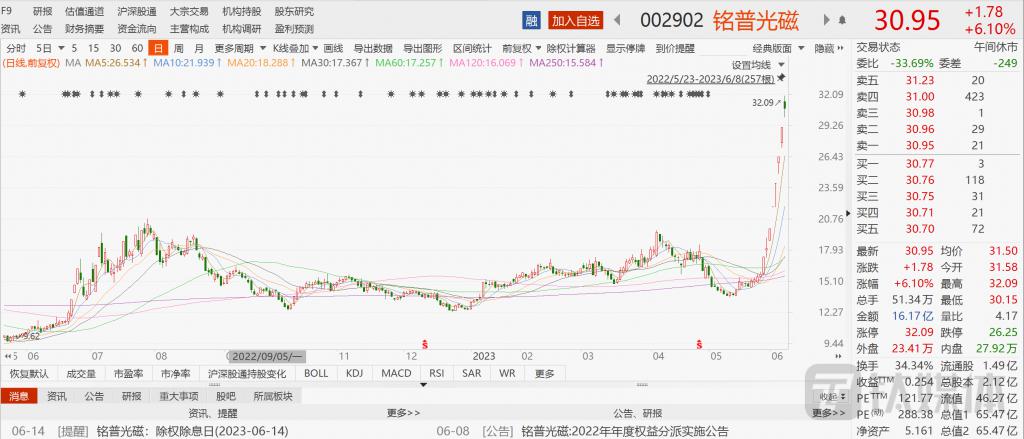Click the black triangle under the indicator bar
The width and height of the screenshot is (1024, 439).
(x=423, y=385)
